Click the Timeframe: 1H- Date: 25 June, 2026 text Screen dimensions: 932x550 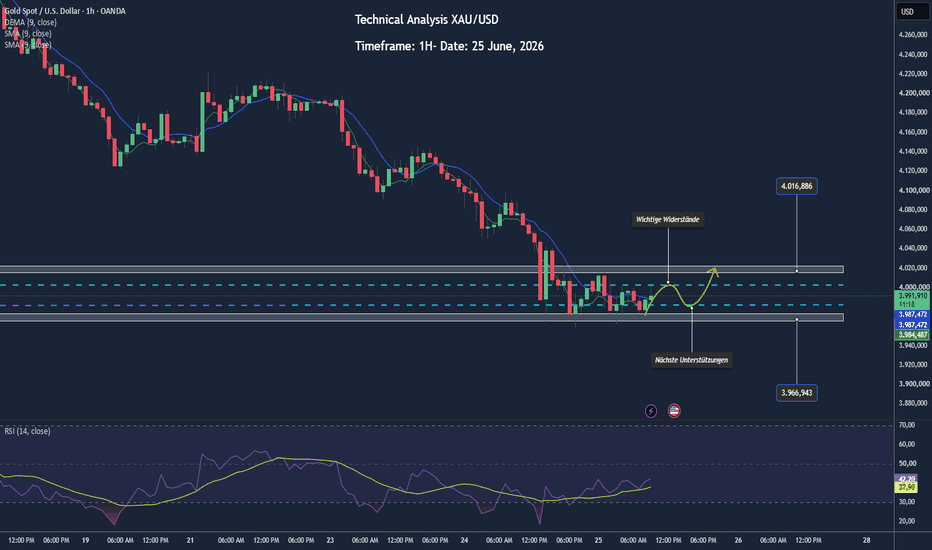(449, 46)
